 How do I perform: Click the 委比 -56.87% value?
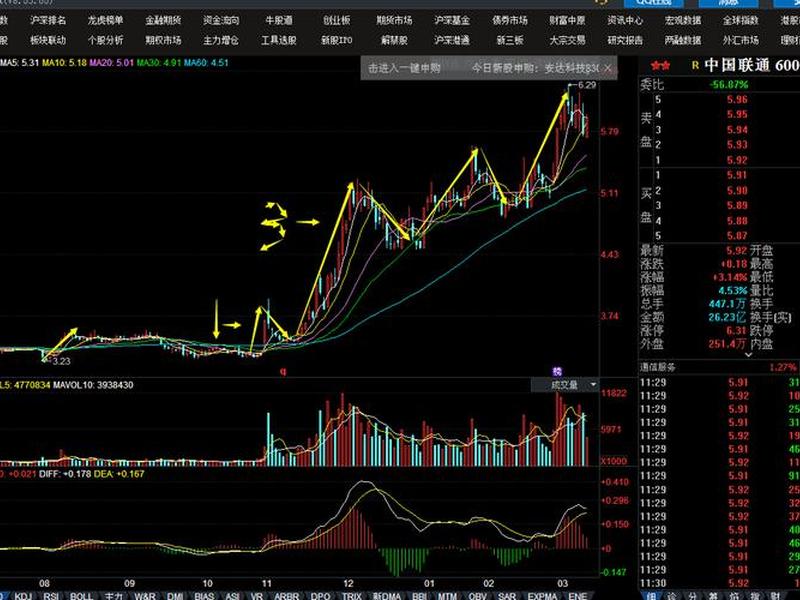(x=729, y=85)
